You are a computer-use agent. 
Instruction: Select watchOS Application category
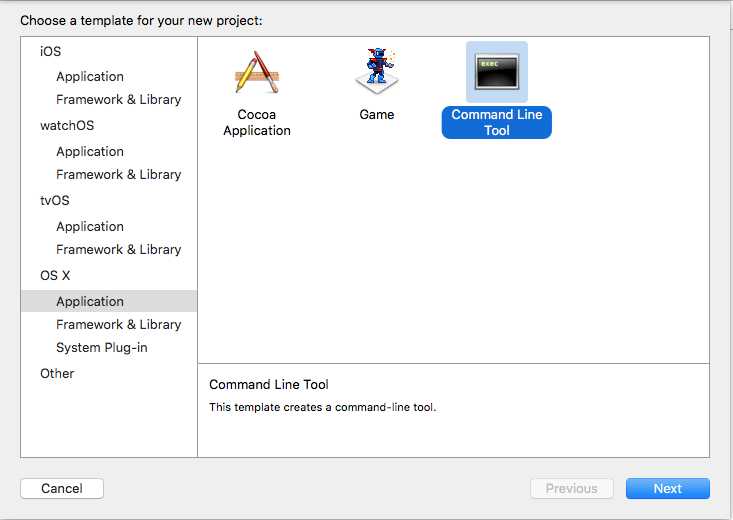90,151
